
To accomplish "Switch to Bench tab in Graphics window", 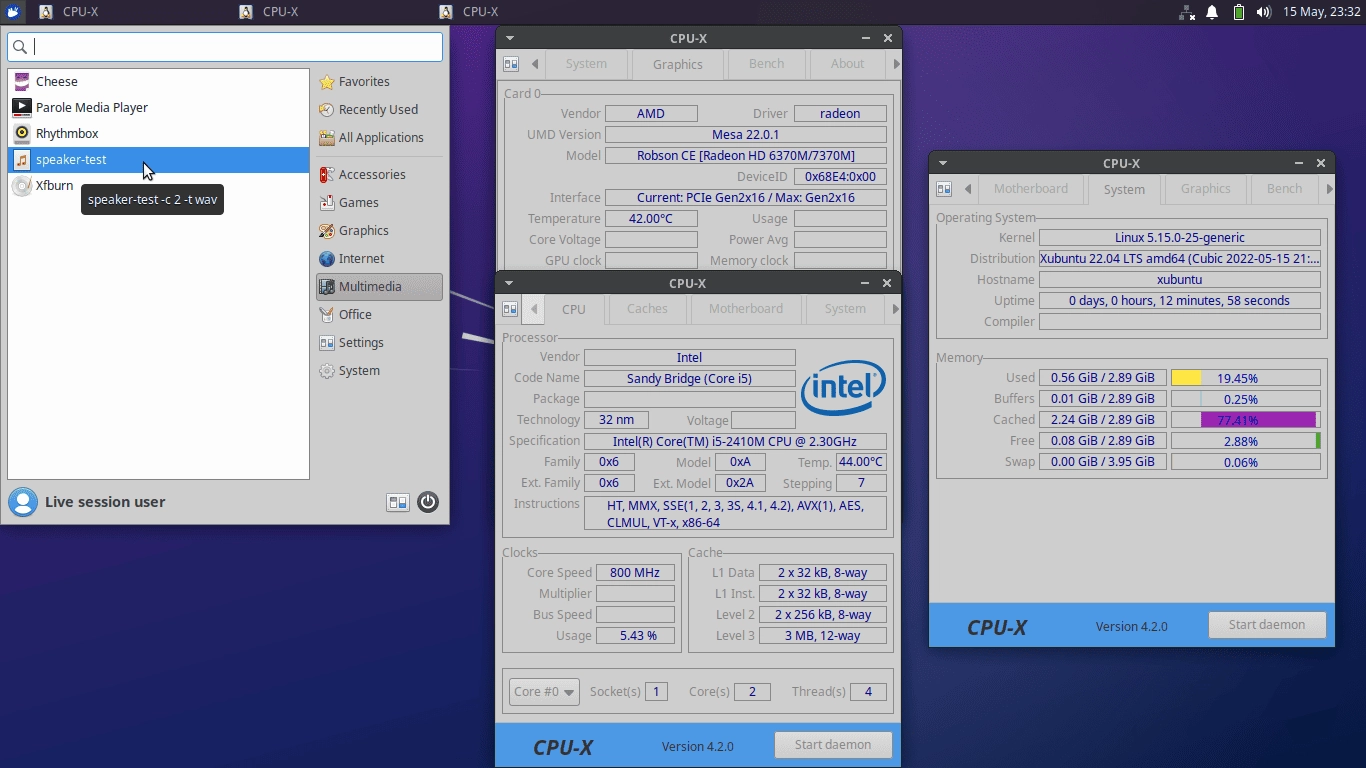I will tap(767, 64).
